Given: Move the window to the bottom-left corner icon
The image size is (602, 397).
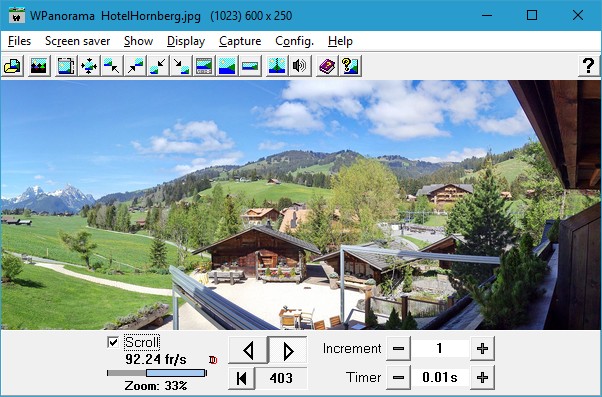Looking at the screenshot, I should [158, 66].
